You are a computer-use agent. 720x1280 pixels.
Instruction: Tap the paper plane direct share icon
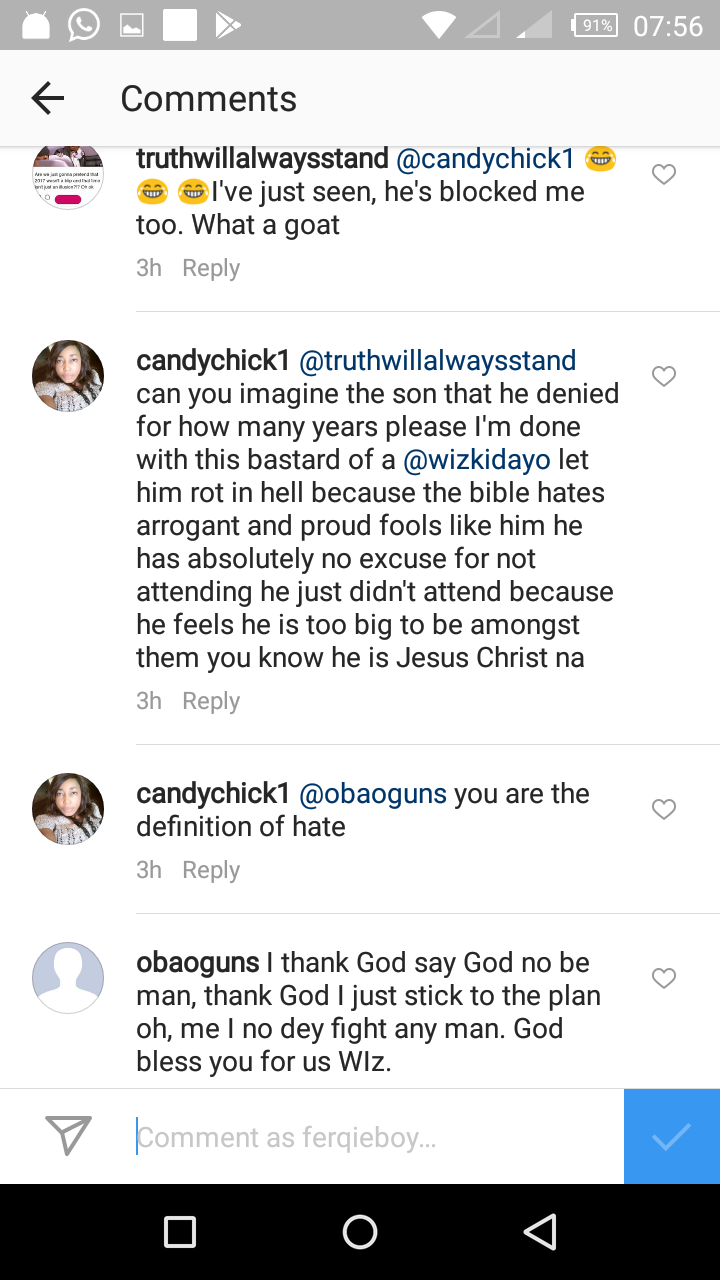point(69,1135)
